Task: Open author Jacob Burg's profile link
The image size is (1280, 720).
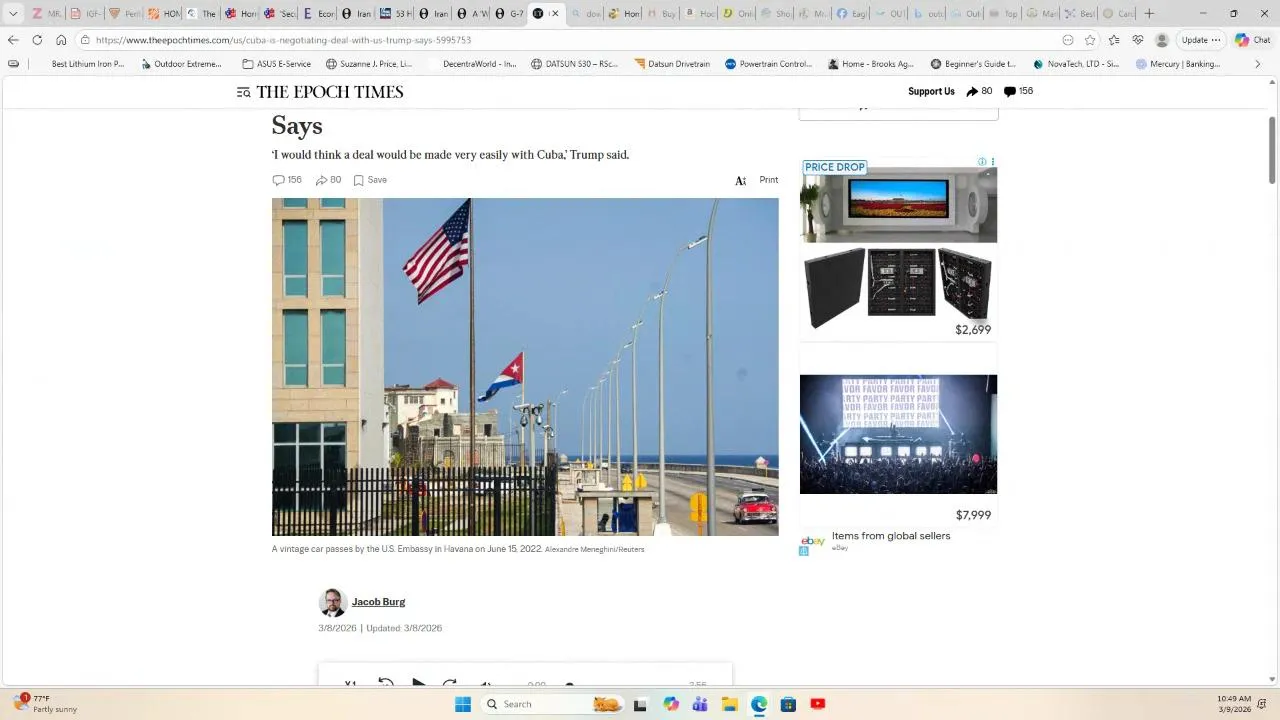Action: [378, 602]
